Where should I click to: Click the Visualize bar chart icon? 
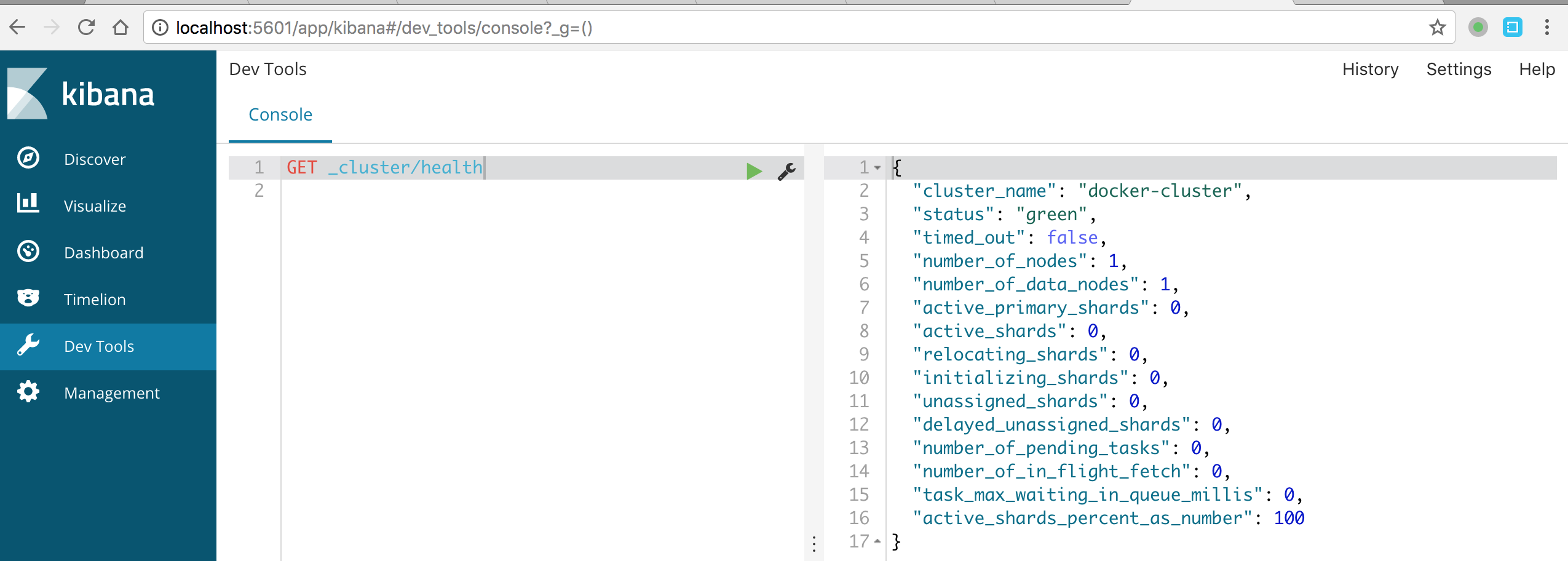tap(28, 204)
